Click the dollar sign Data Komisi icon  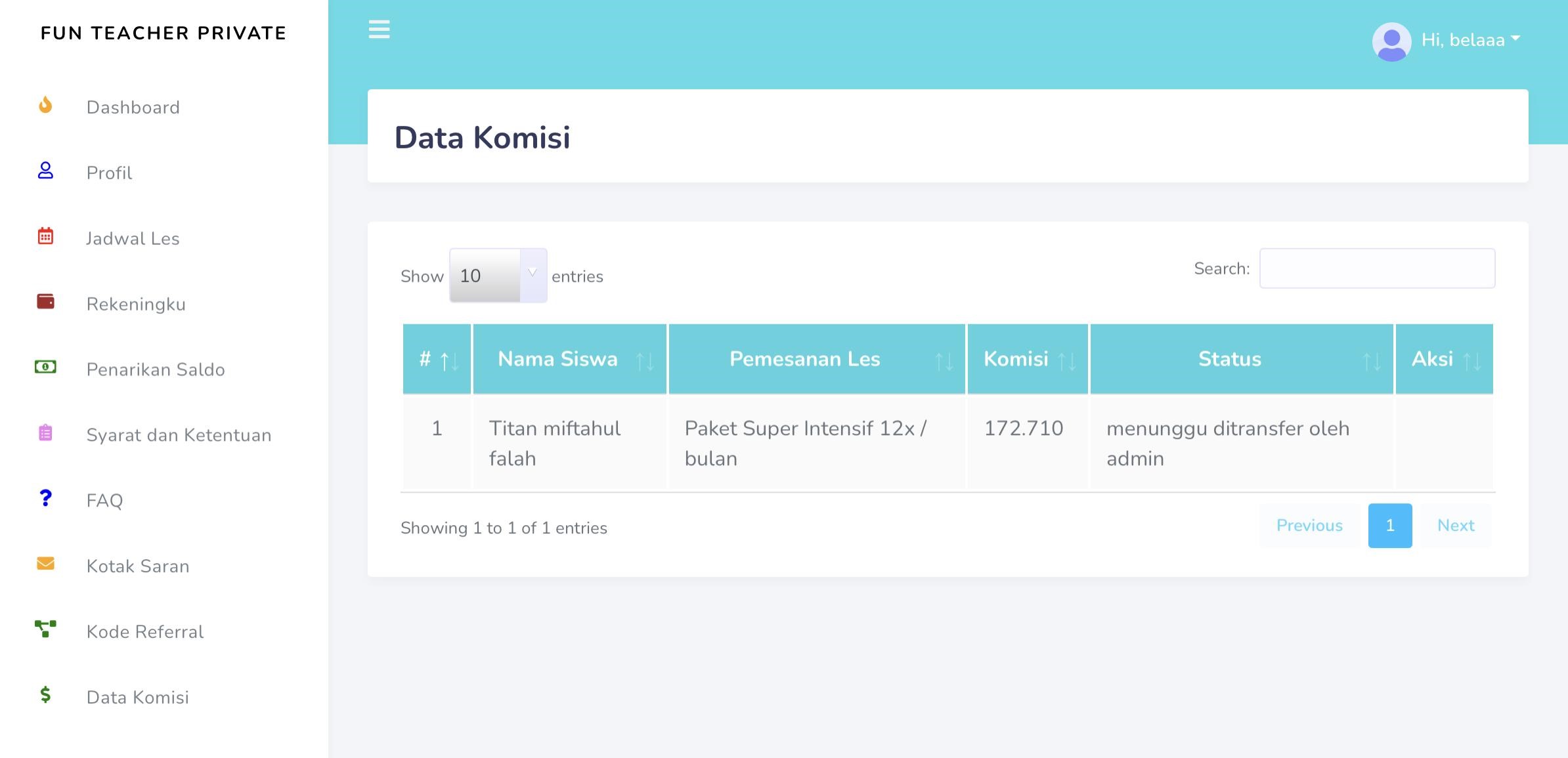(x=45, y=694)
